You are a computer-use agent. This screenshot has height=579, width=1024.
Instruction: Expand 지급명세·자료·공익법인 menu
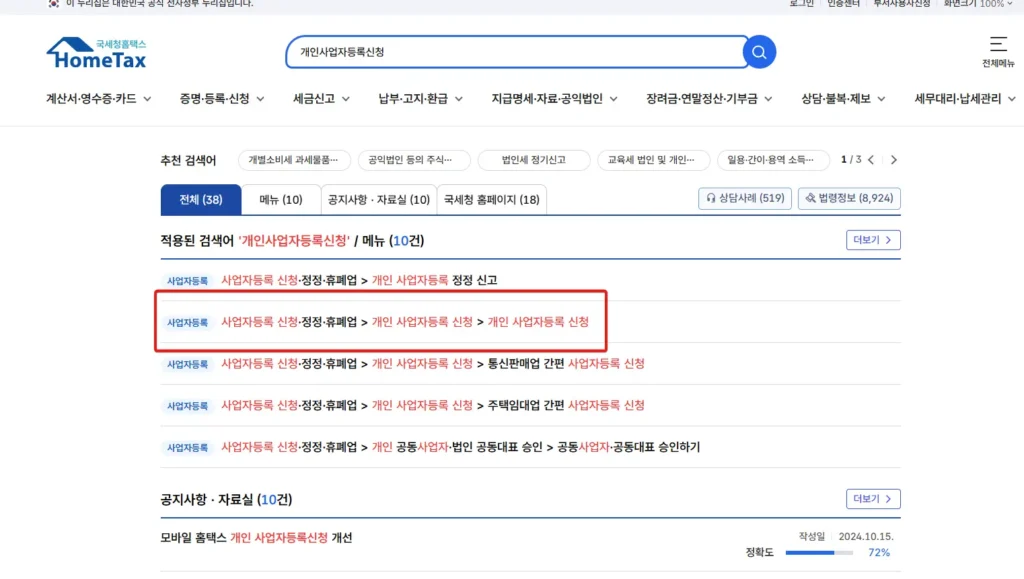[x=554, y=99]
